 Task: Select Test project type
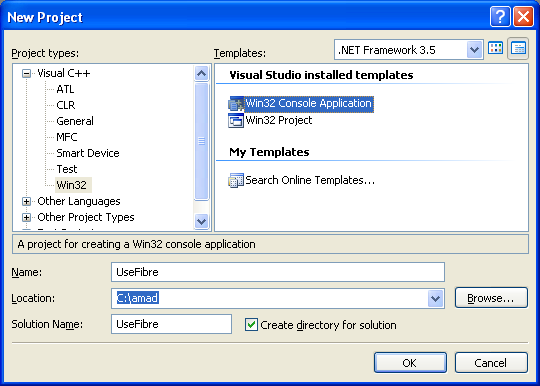(x=67, y=169)
